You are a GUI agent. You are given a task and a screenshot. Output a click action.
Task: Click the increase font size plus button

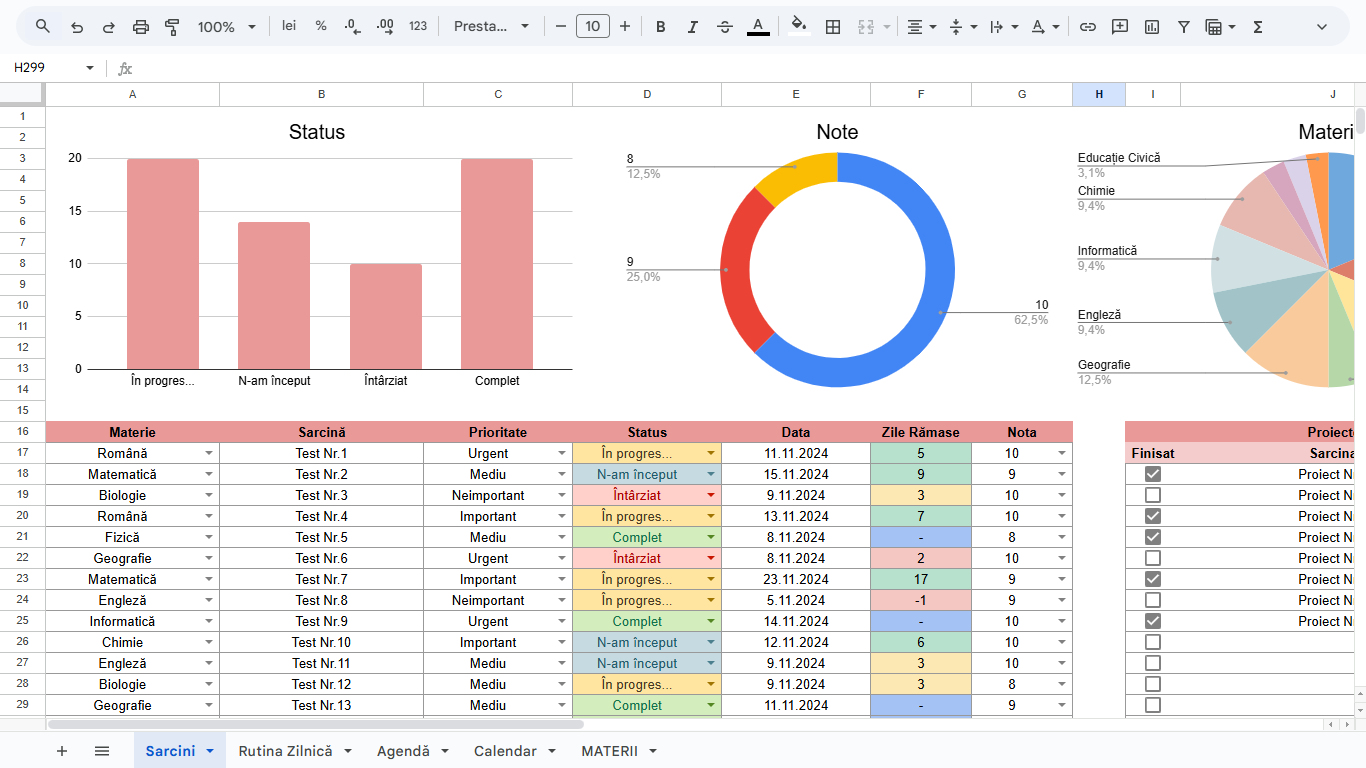[x=625, y=27]
